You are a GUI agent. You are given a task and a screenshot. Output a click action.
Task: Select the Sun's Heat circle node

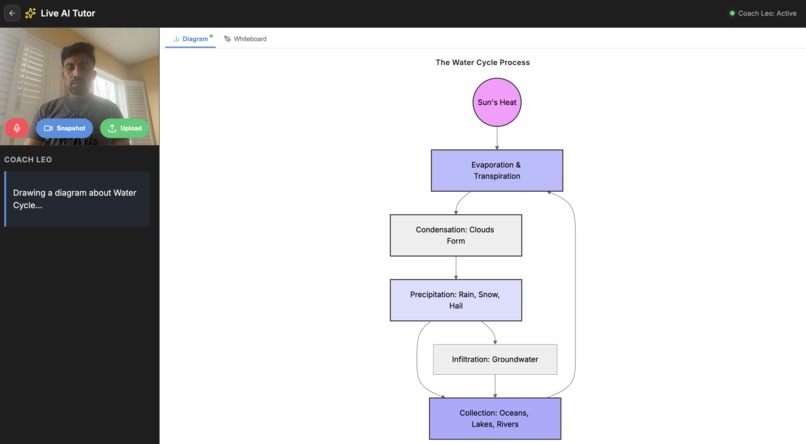(x=497, y=102)
